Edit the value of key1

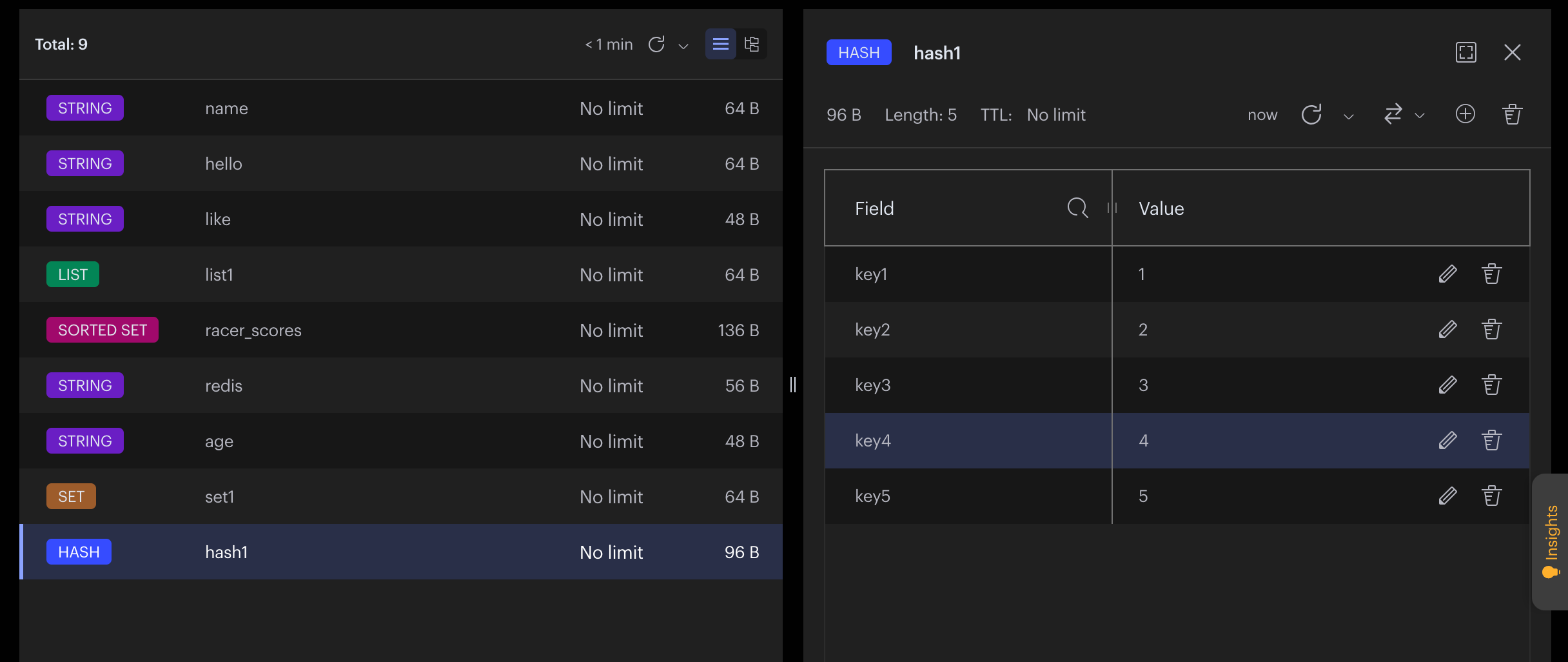point(1448,274)
